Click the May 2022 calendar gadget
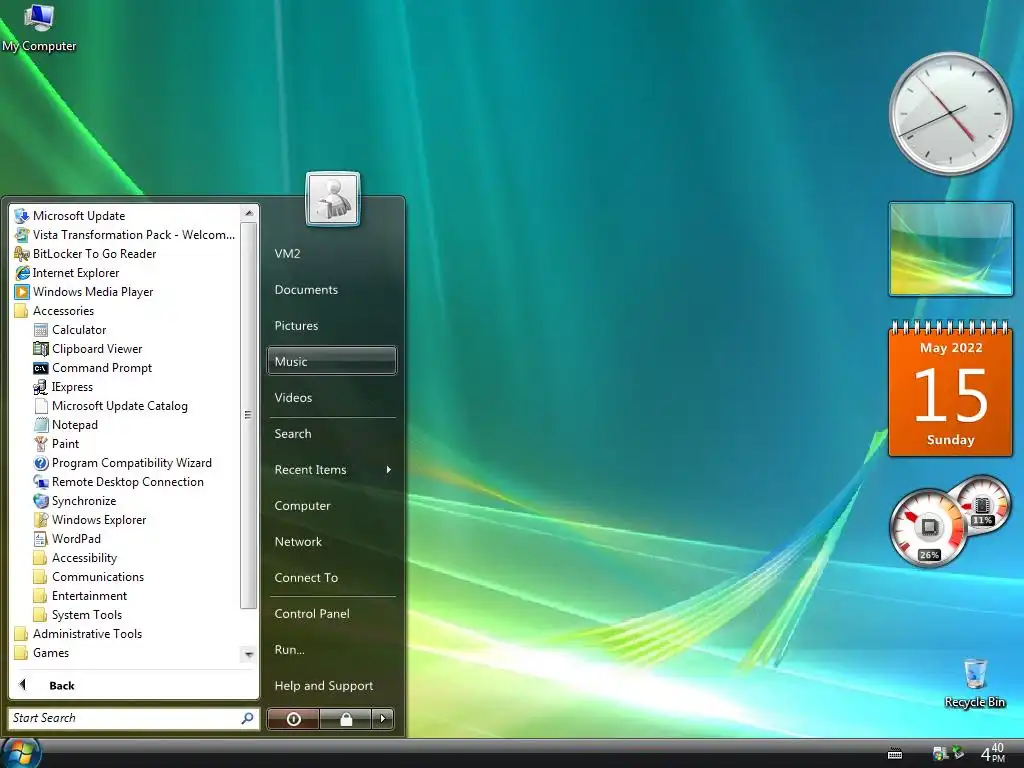The image size is (1024, 768). point(951,389)
